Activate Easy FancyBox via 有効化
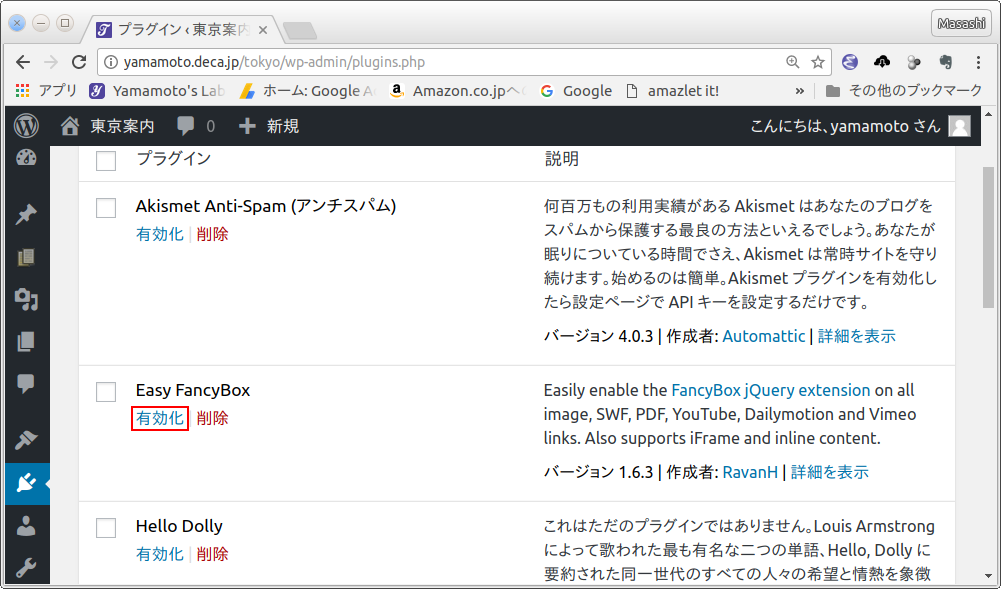Image resolution: width=1001 pixels, height=589 pixels. pos(160,418)
